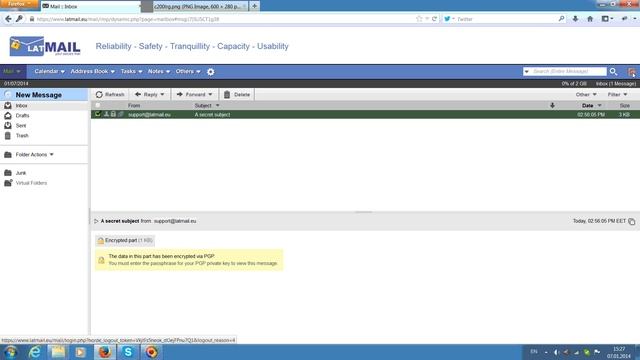Expand message headers triangle in preview
The image size is (640, 360).
tap(96, 221)
